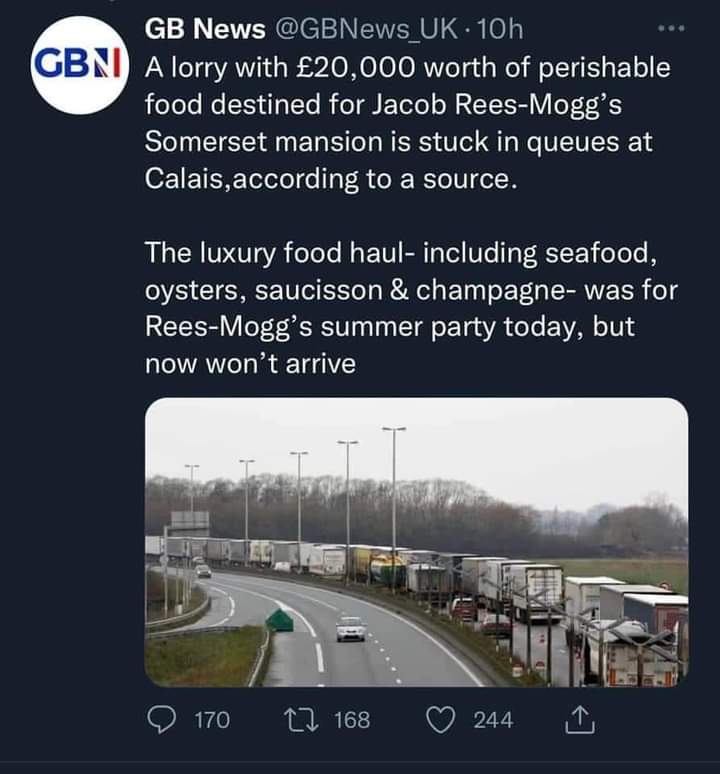Open the GBN profile avatar

point(80,67)
